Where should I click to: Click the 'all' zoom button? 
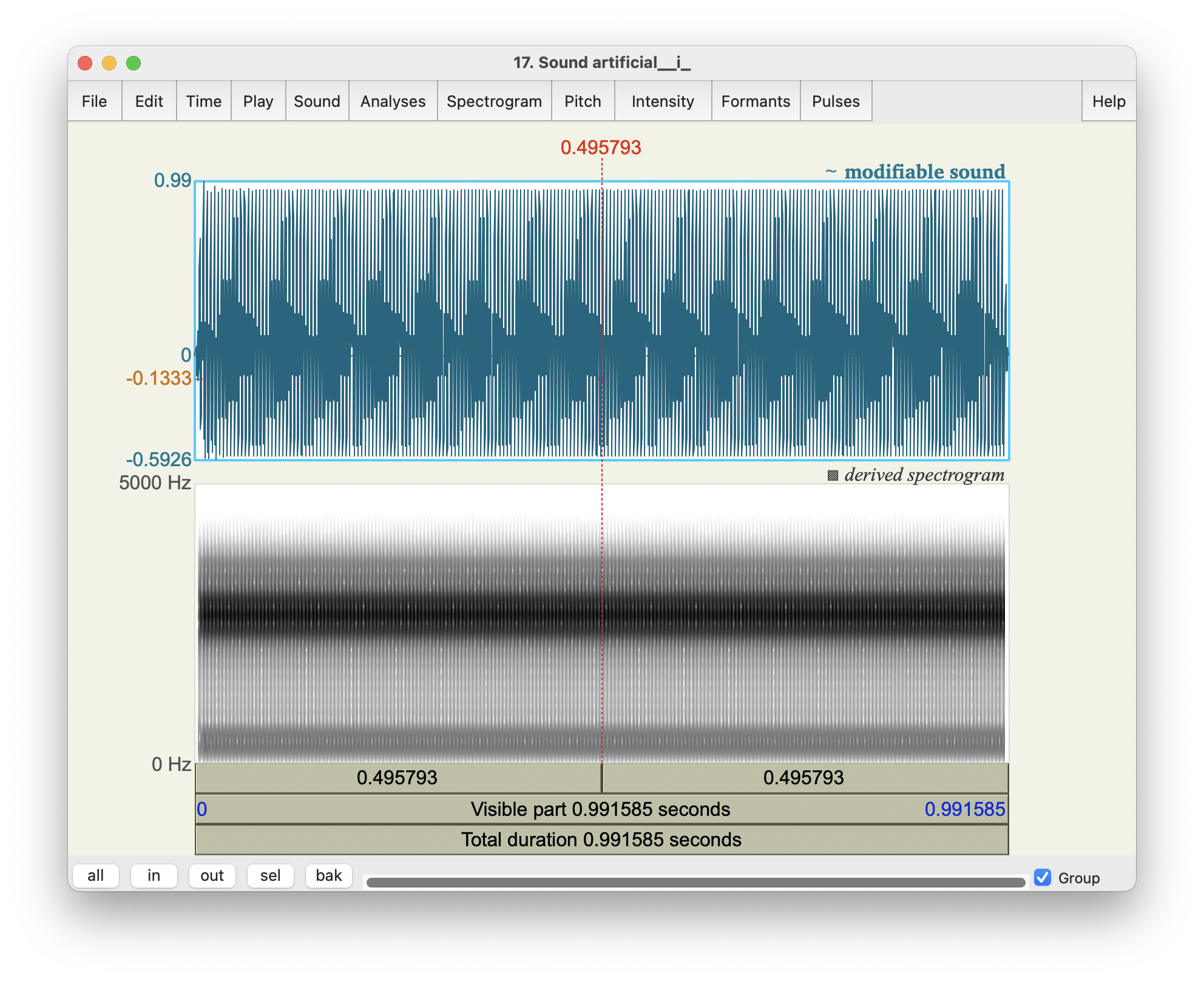click(96, 875)
